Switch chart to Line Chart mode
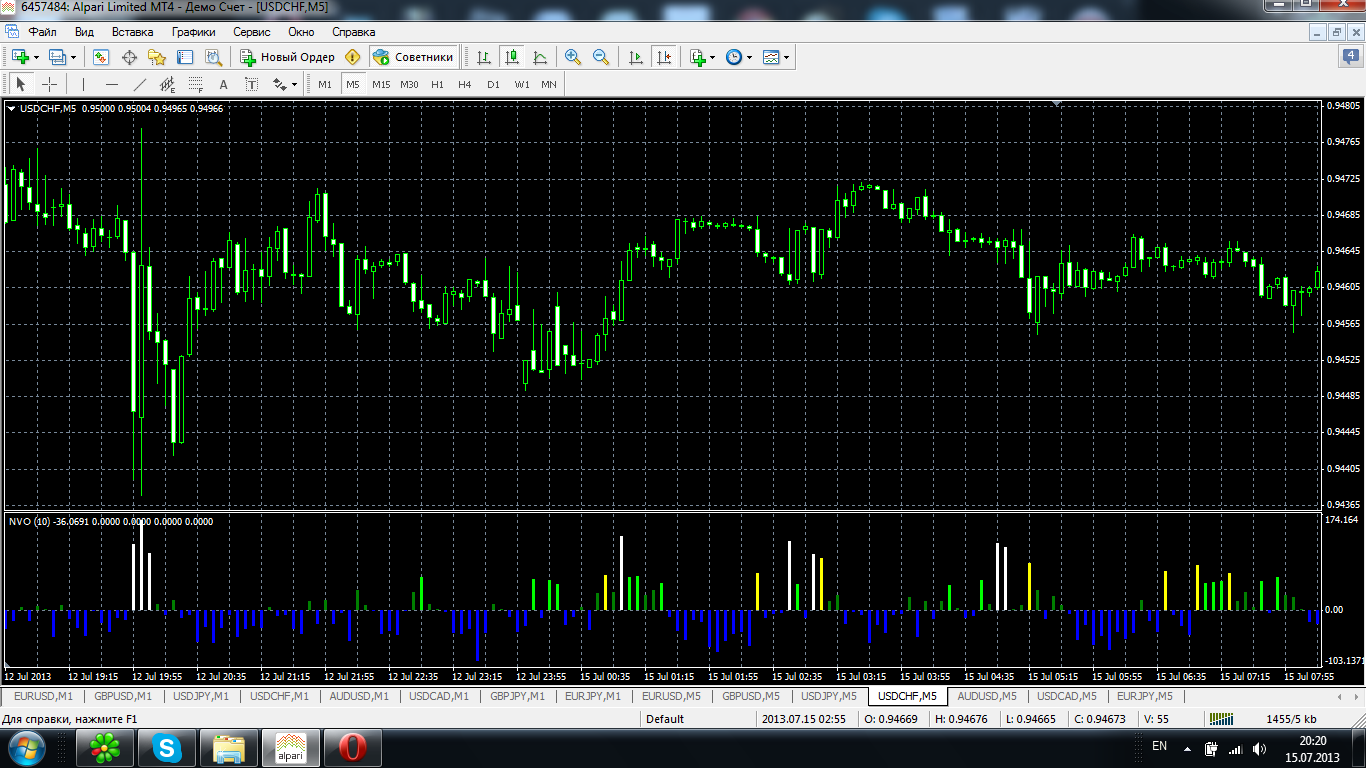 [x=540, y=57]
